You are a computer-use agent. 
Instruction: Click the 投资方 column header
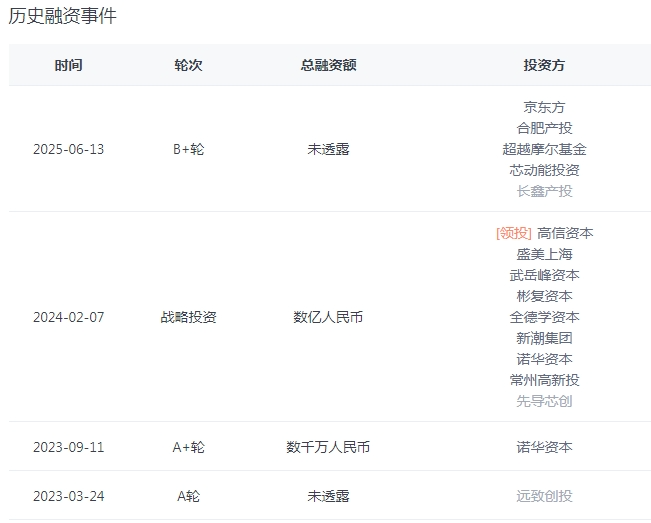[x=544, y=65]
